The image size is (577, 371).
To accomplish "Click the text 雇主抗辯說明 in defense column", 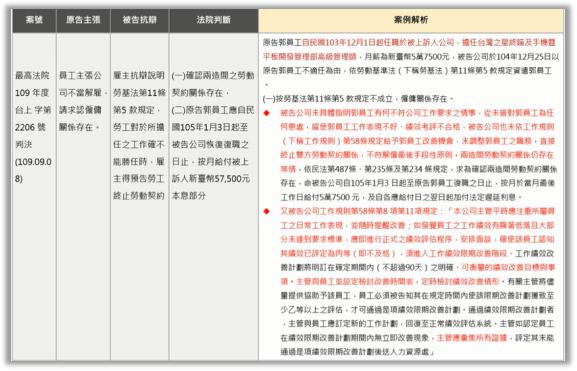I will click(x=139, y=75).
